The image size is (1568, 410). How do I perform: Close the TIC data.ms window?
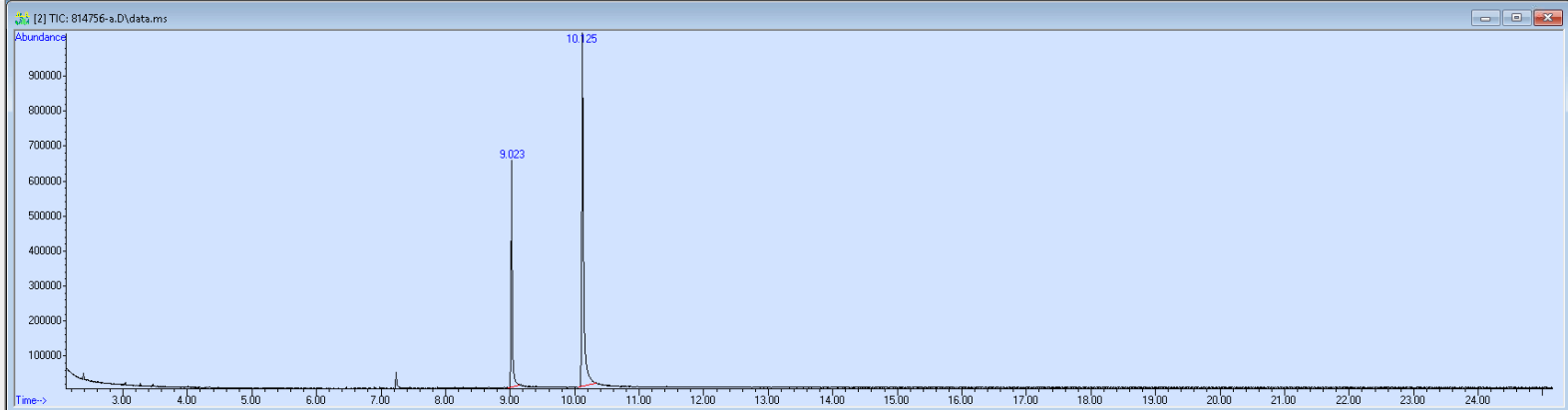click(1548, 17)
